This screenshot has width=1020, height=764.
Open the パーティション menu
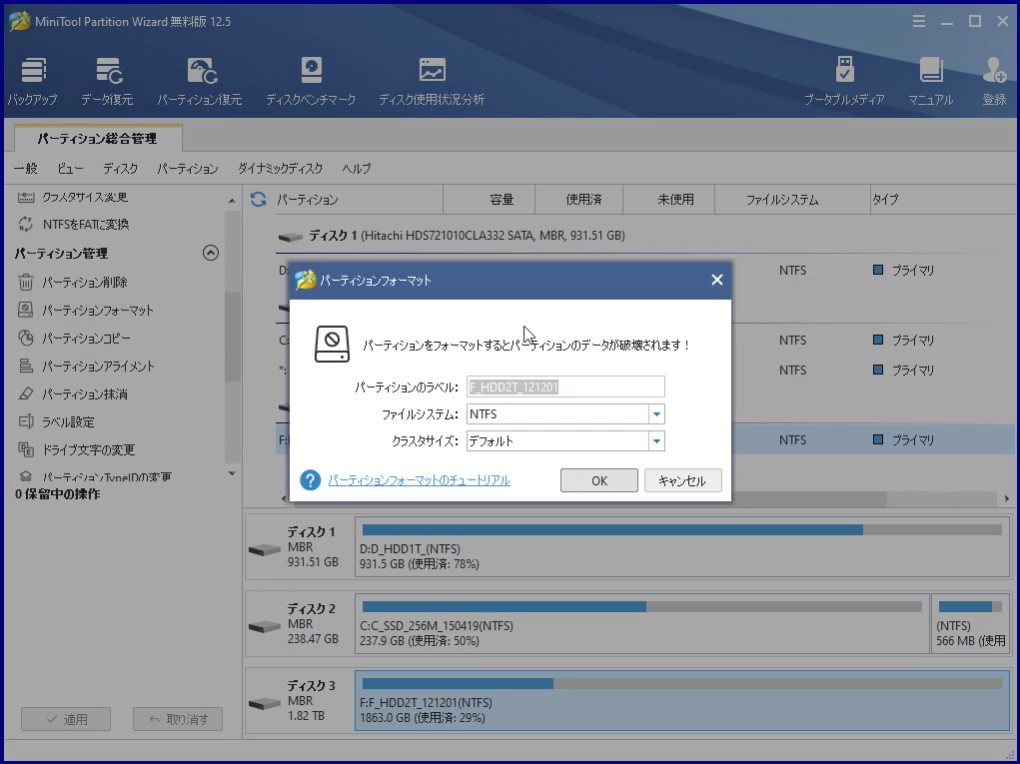click(187, 169)
